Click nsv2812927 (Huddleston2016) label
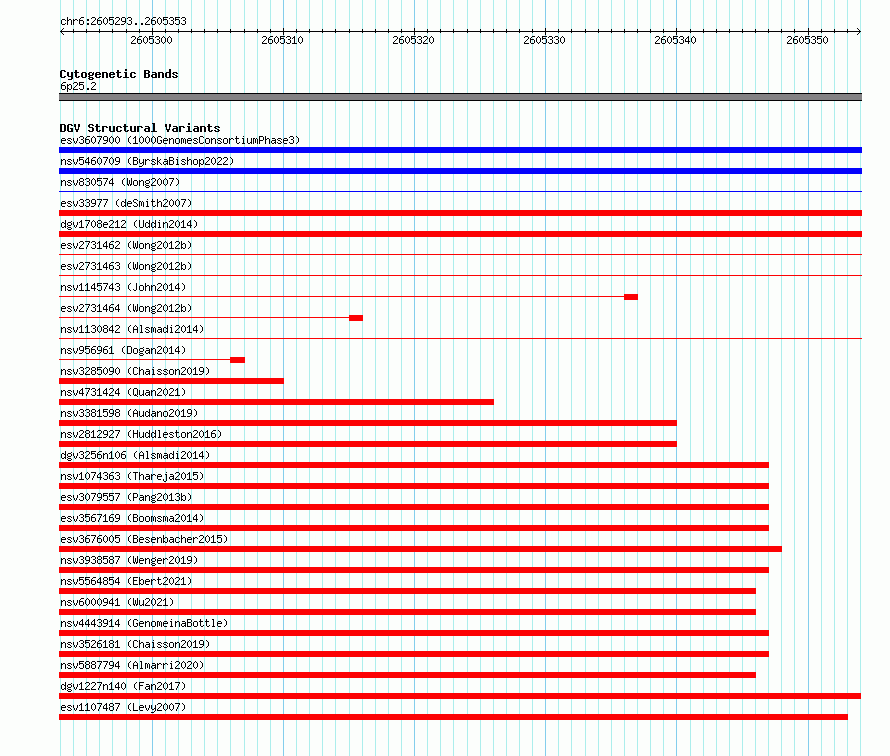The image size is (890, 756). pyautogui.click(x=141, y=434)
